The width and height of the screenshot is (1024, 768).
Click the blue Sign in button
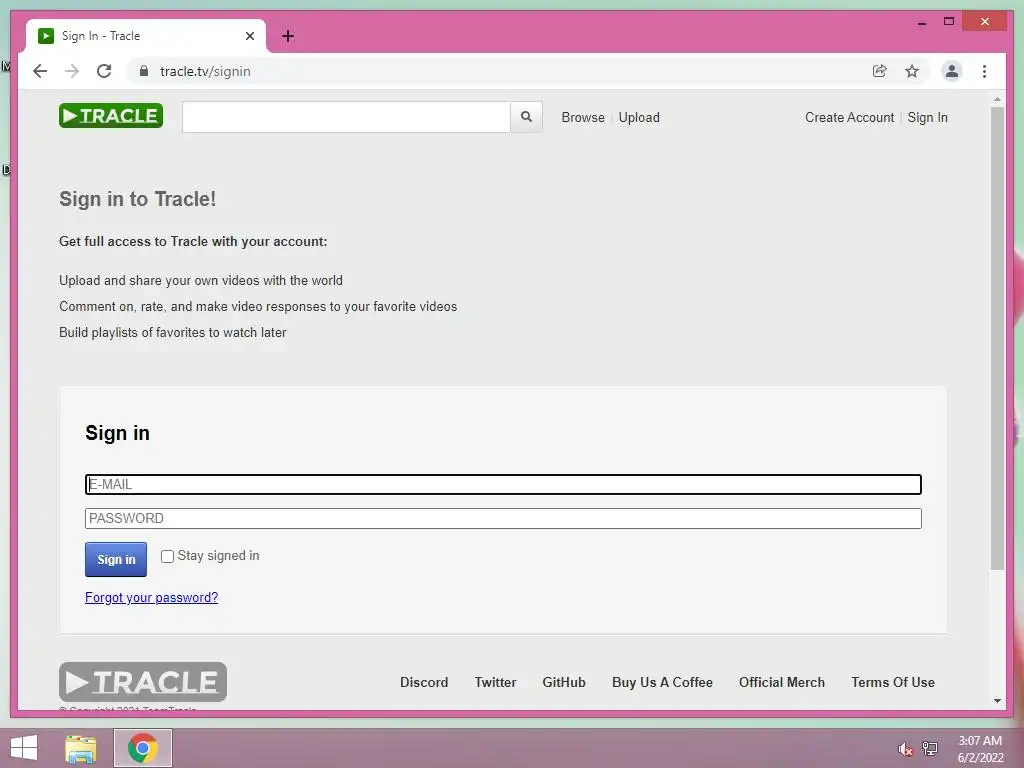pyautogui.click(x=116, y=559)
